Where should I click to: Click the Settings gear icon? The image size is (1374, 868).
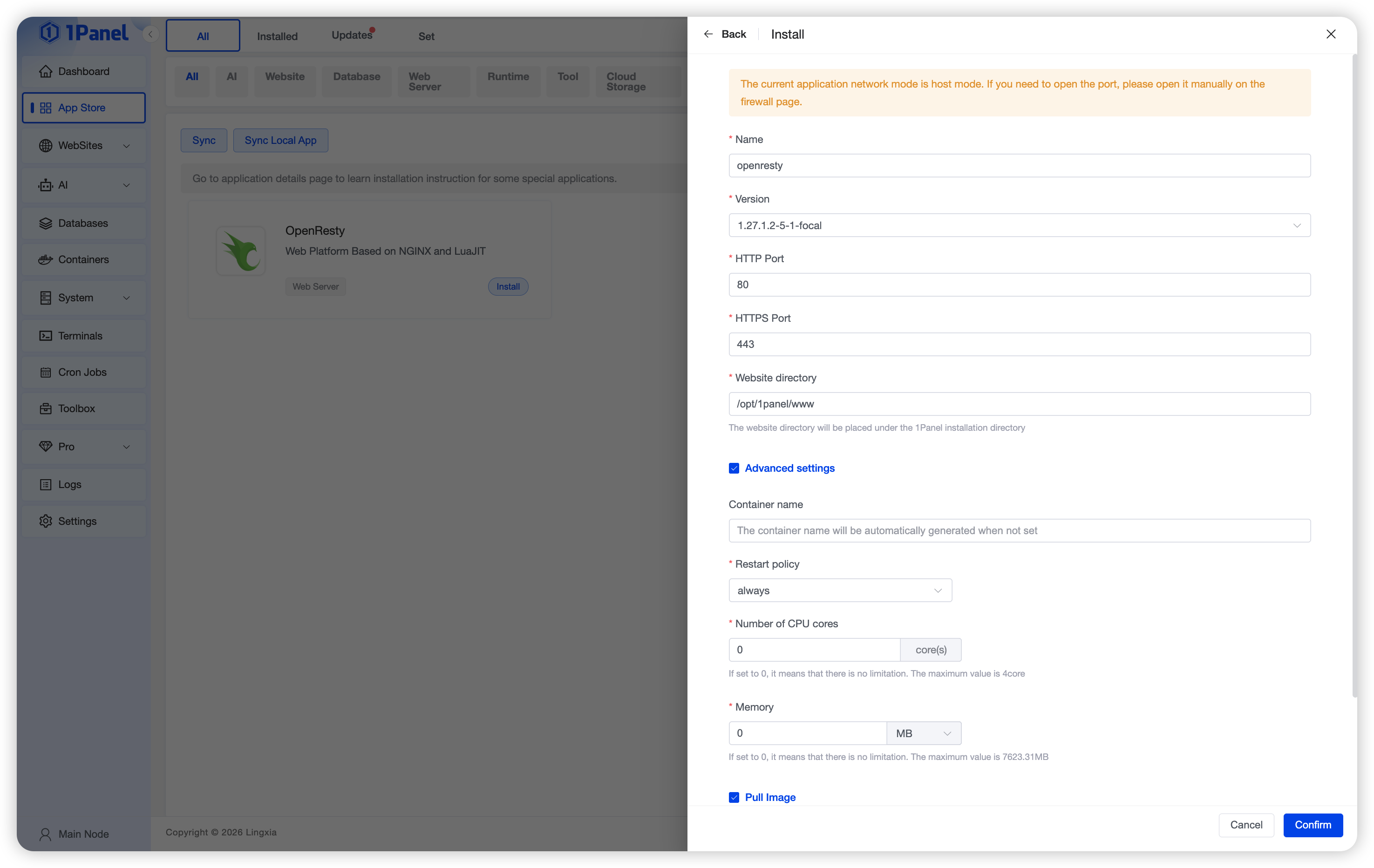click(45, 521)
